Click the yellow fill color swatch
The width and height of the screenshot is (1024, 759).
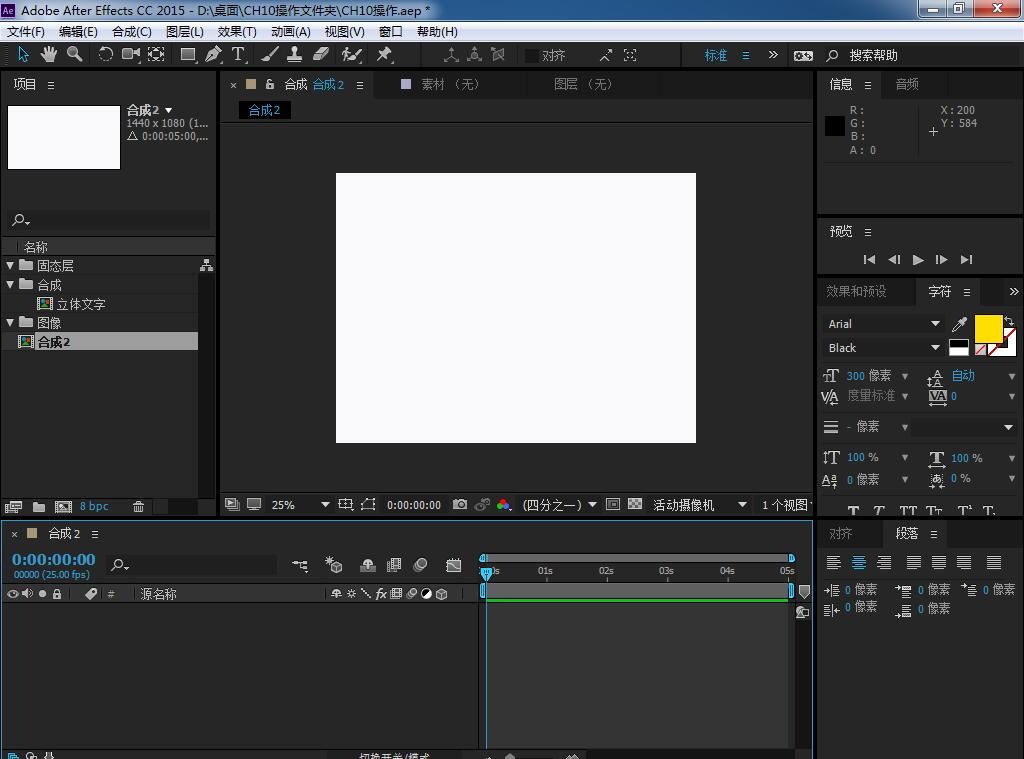click(988, 328)
